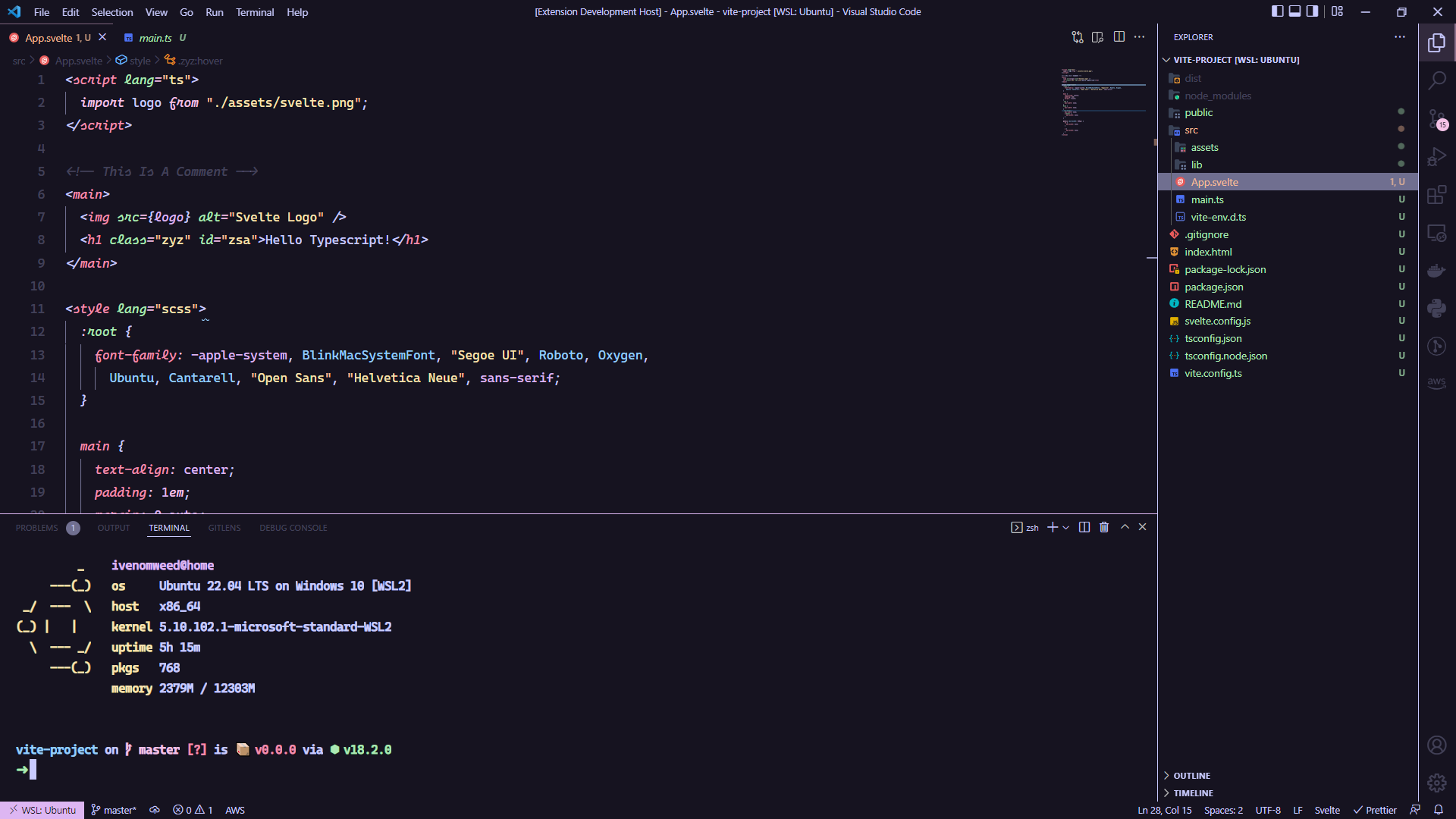
Task: Switch to the main.ts editor tab
Action: 155,38
